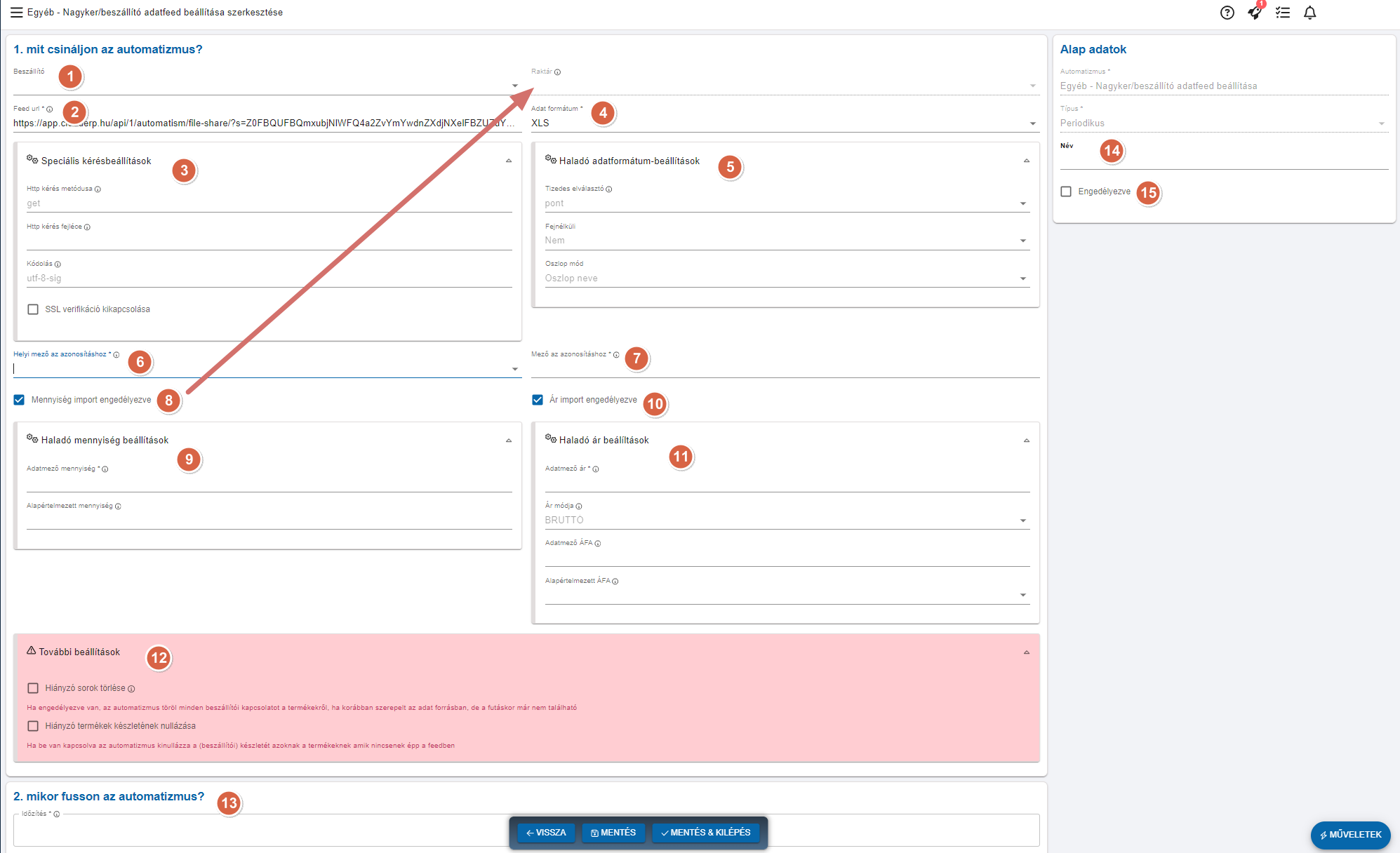Click Mező az azonosításhoz input field
1400x853 pixels.
[x=785, y=368]
